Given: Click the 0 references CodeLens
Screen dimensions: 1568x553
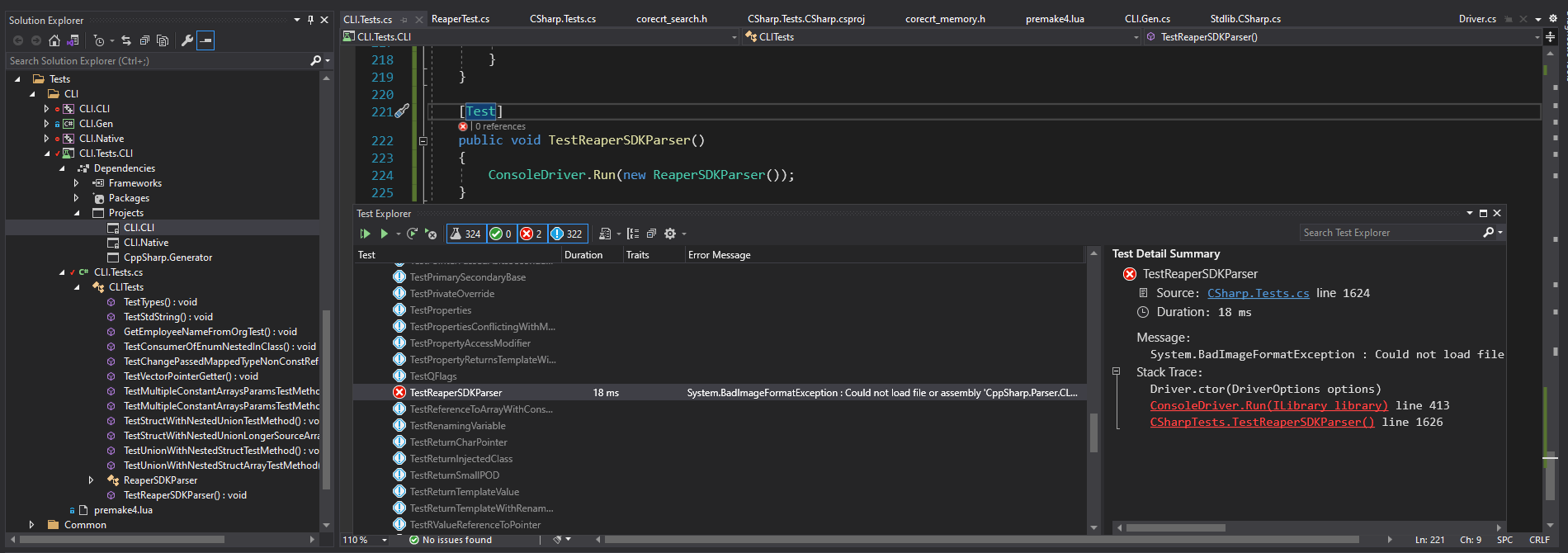Looking at the screenshot, I should pyautogui.click(x=500, y=126).
